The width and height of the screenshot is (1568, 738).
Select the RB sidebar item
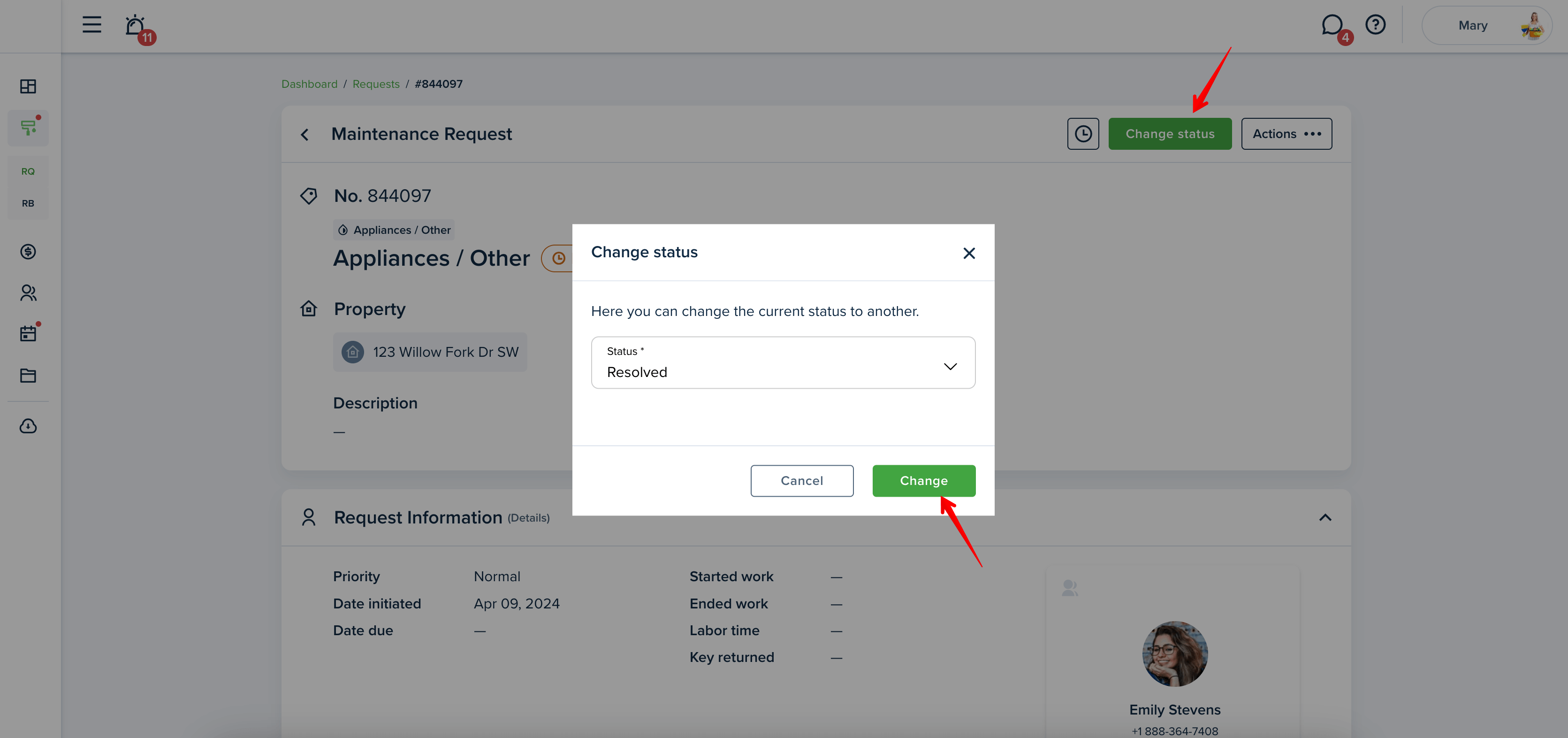pos(28,203)
